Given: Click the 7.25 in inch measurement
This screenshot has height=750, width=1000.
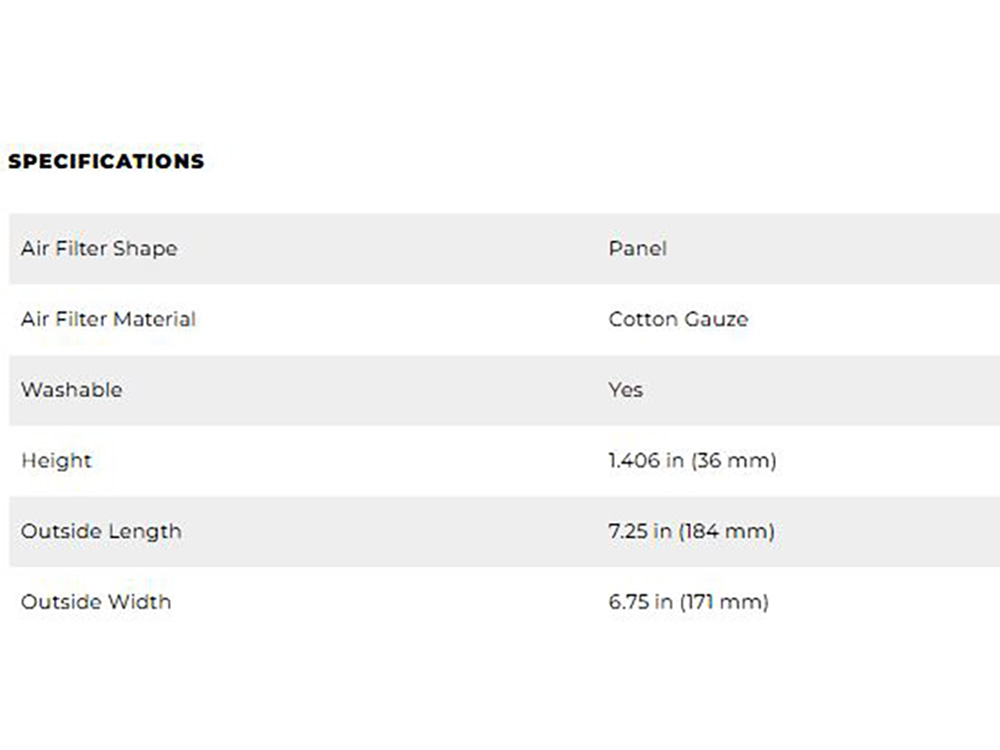Looking at the screenshot, I should click(x=639, y=532).
